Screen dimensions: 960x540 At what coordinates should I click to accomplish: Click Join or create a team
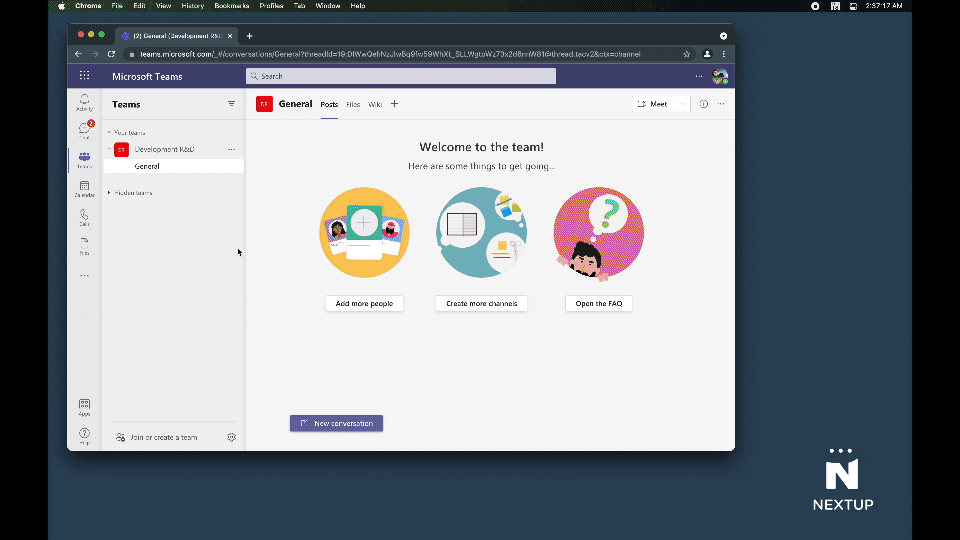[157, 437]
